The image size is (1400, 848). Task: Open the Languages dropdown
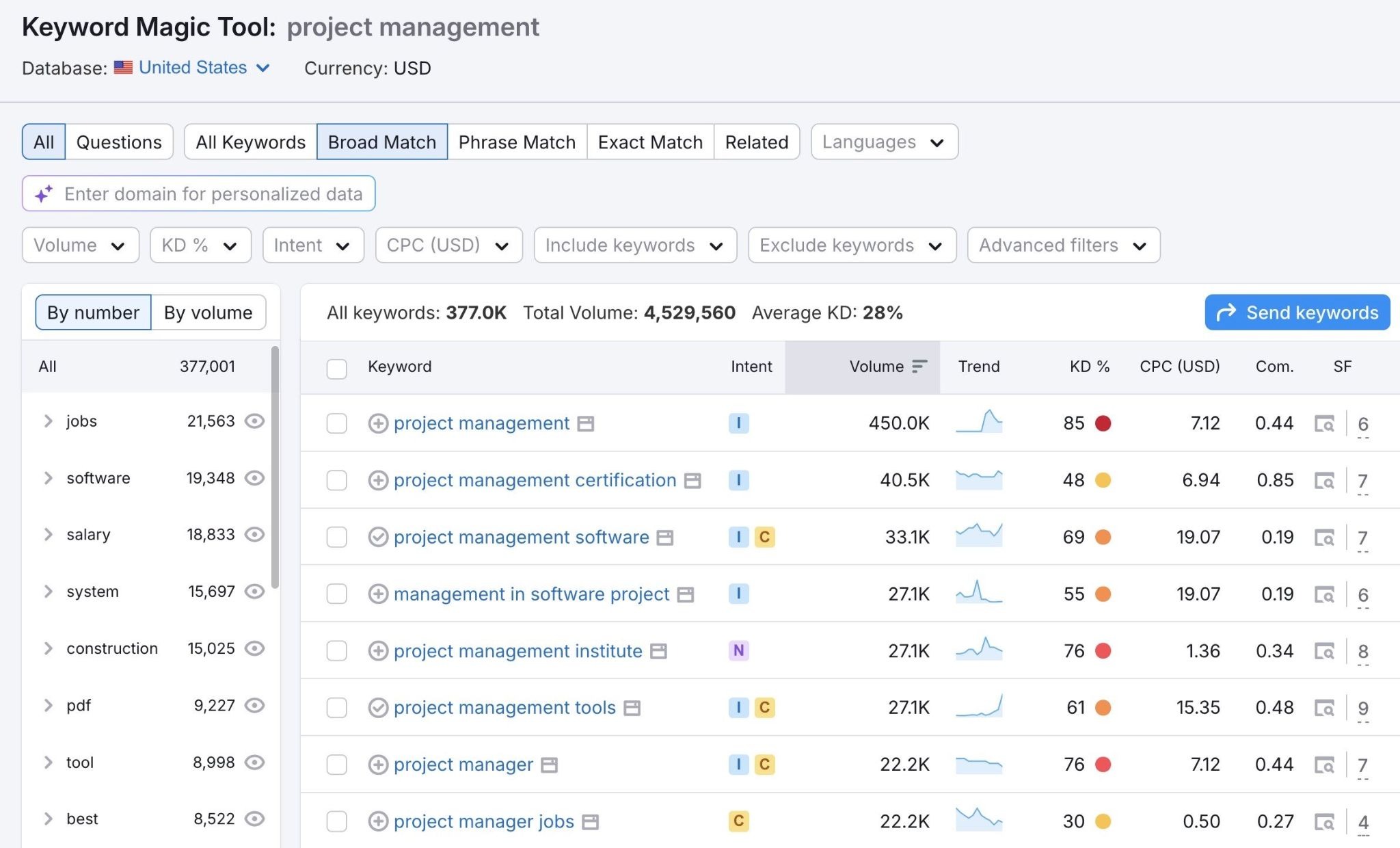point(885,142)
